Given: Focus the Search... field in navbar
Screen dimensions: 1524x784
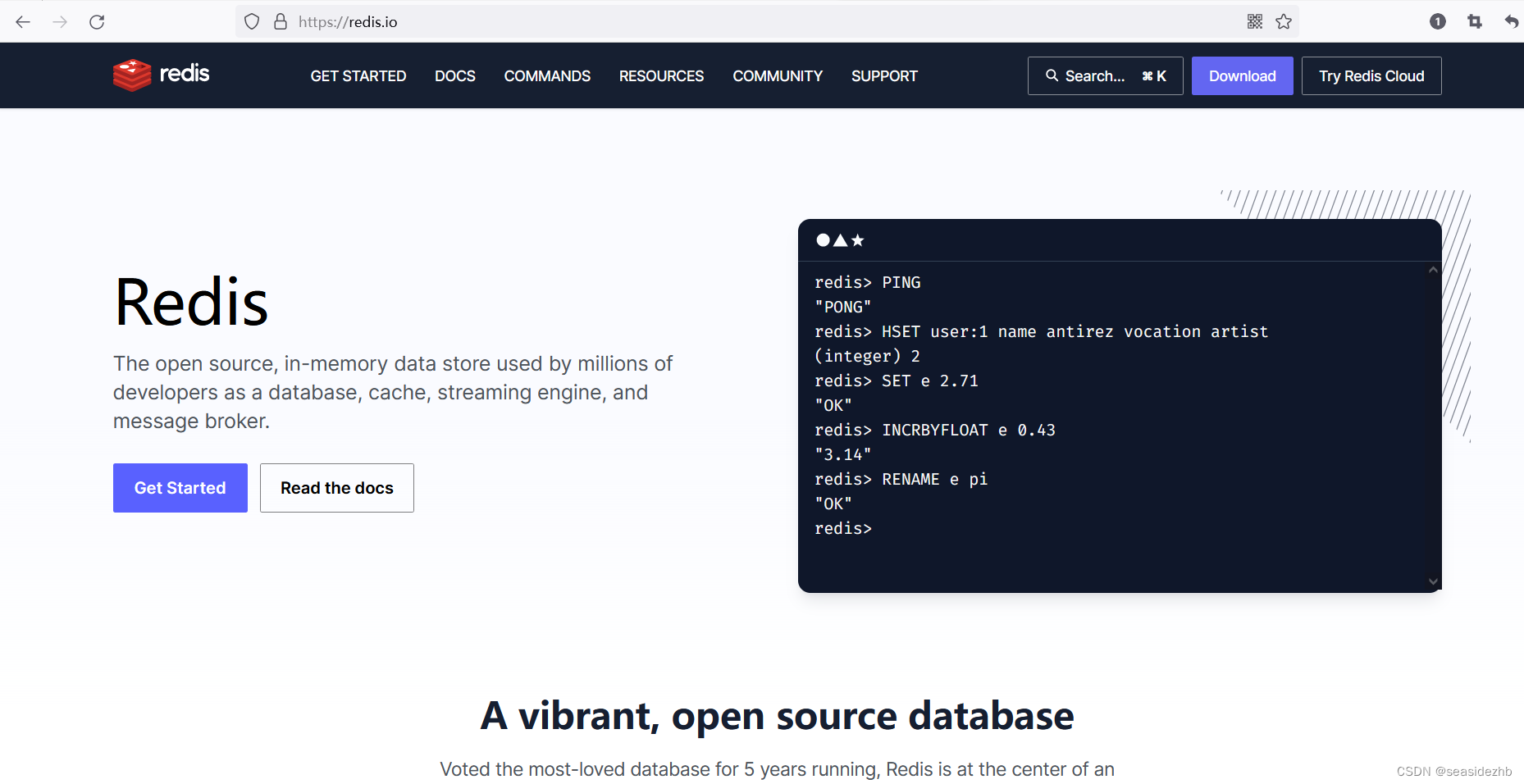Looking at the screenshot, I should [x=1105, y=75].
